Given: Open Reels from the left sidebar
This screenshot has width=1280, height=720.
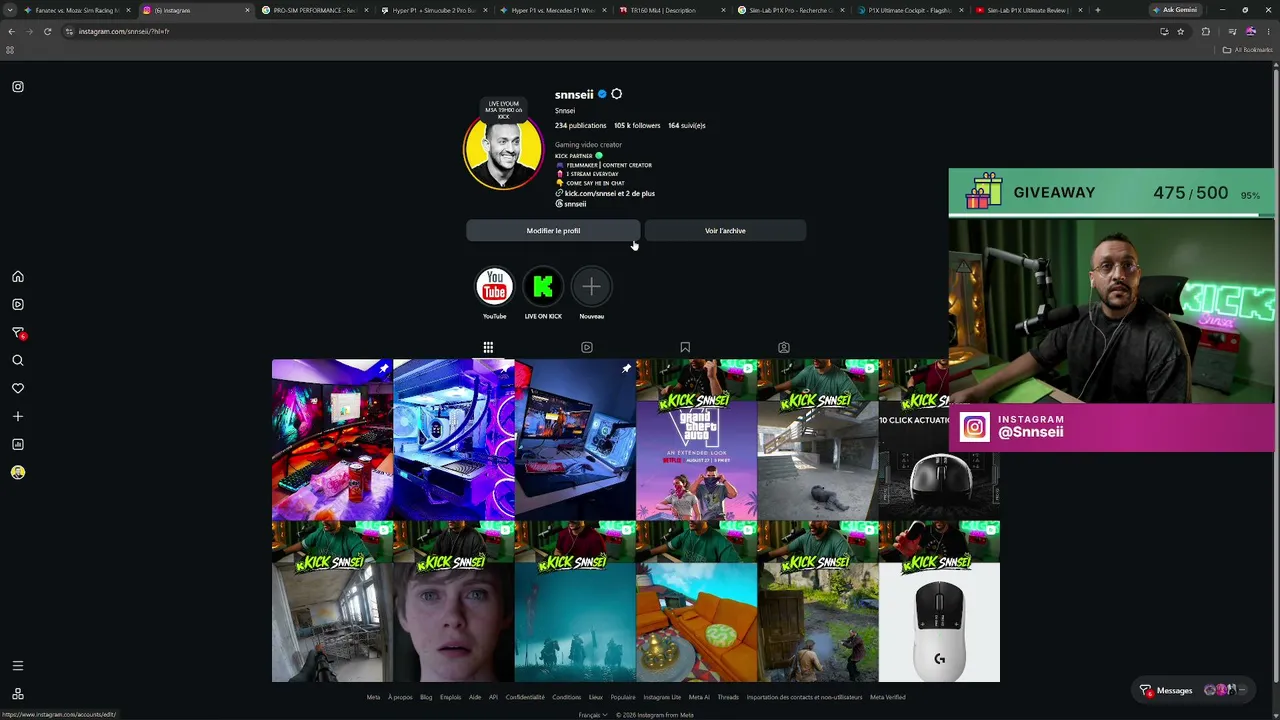Looking at the screenshot, I should tap(18, 305).
